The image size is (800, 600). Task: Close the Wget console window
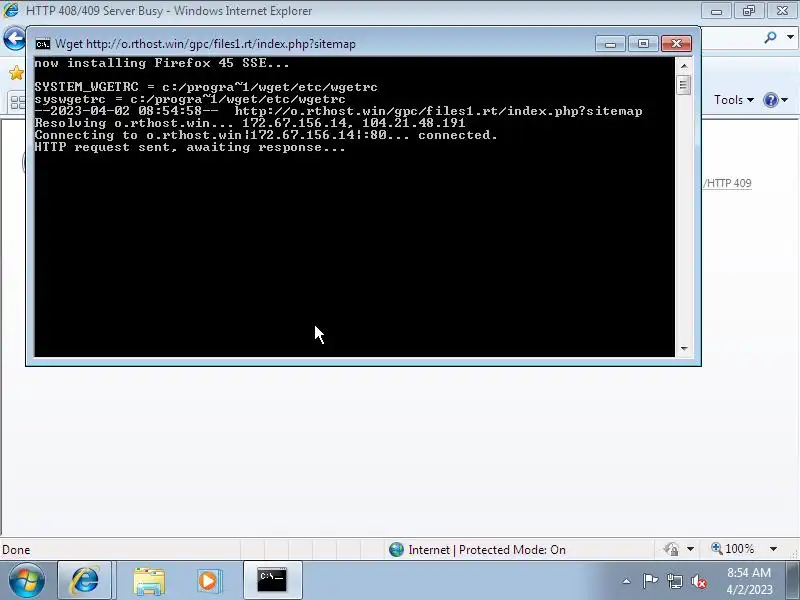tap(676, 44)
